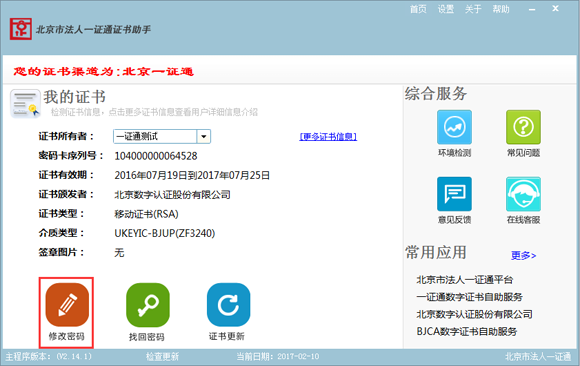Screen dimensions: 580x366
Task: Open the 帮助 menu item
Action: [x=501, y=9]
